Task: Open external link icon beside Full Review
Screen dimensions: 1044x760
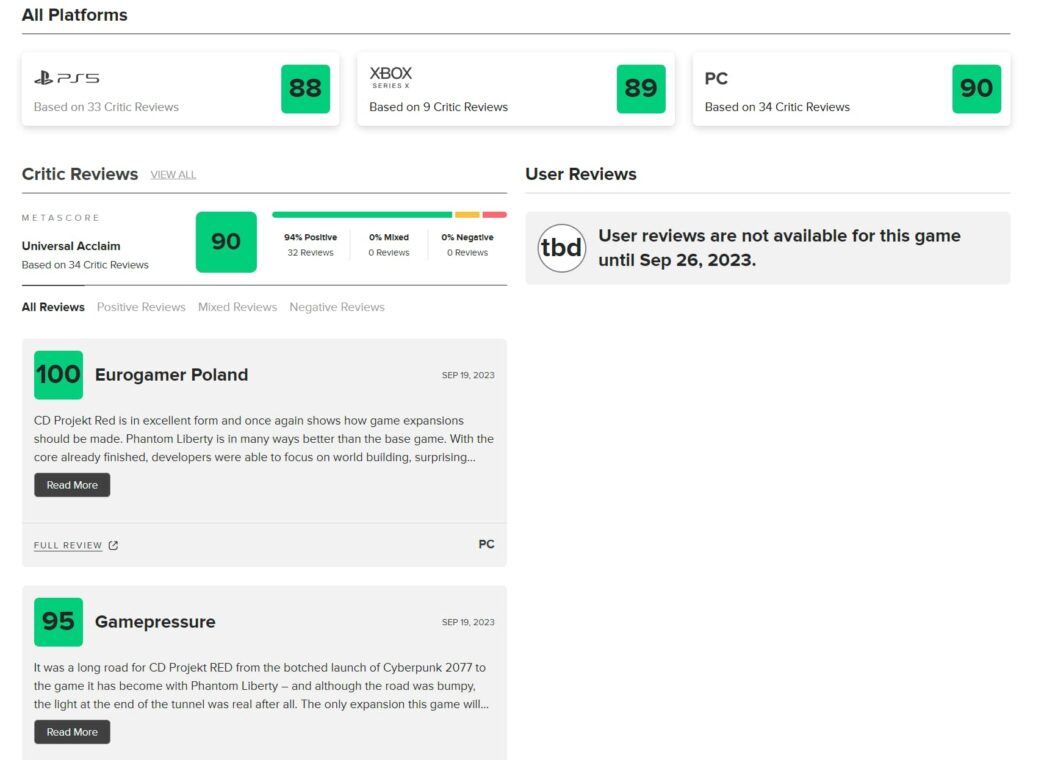Action: (x=113, y=546)
